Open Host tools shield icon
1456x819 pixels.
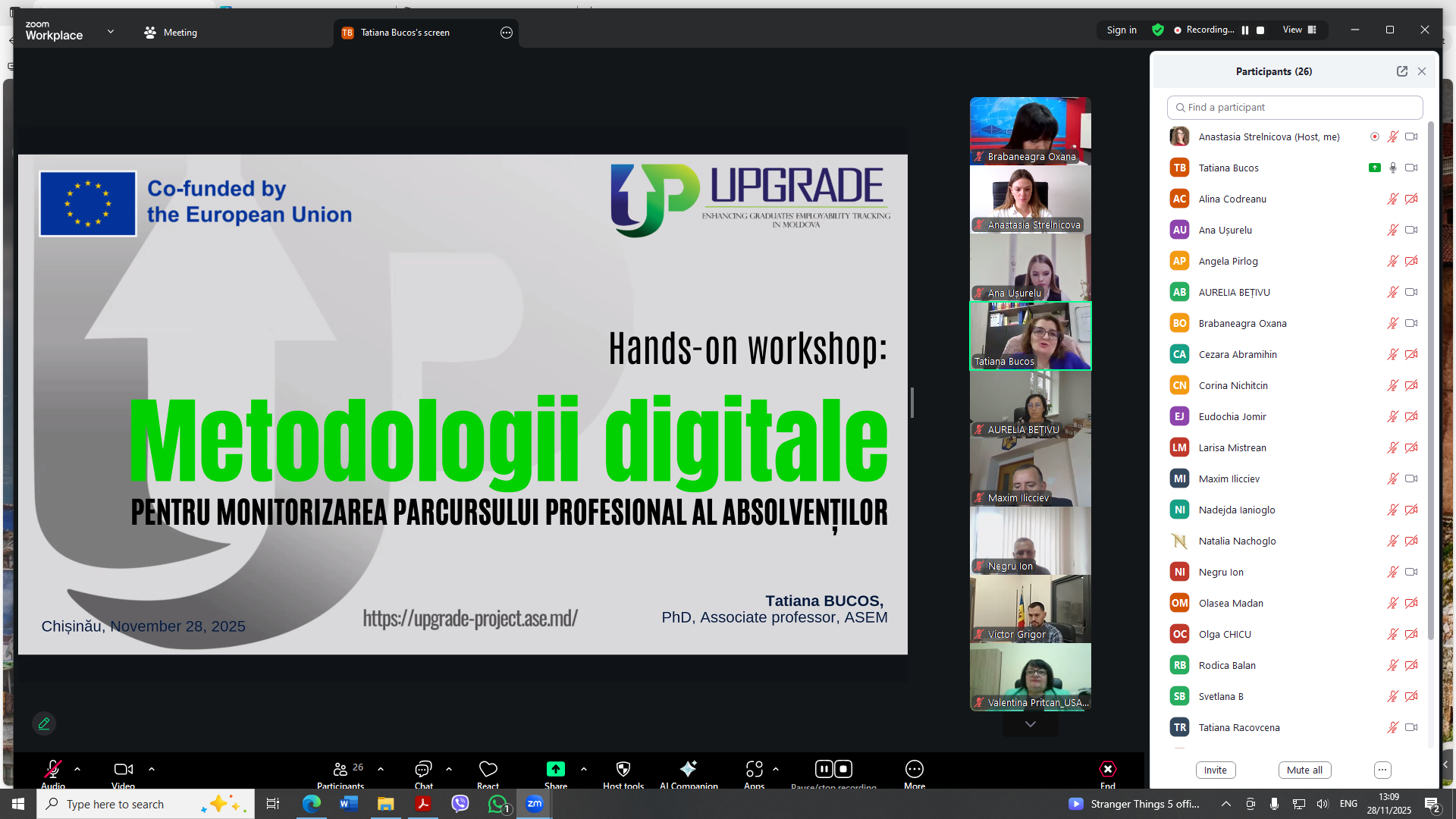pos(623,769)
